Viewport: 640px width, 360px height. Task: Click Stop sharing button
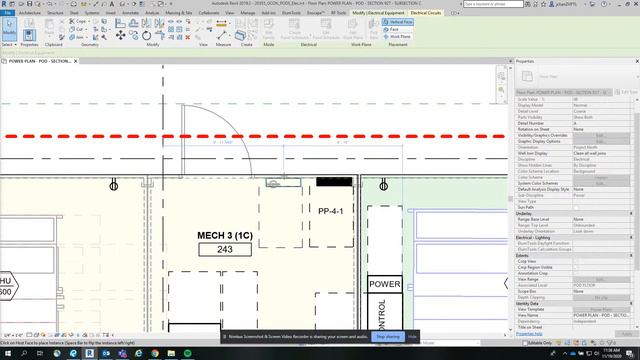click(x=388, y=337)
